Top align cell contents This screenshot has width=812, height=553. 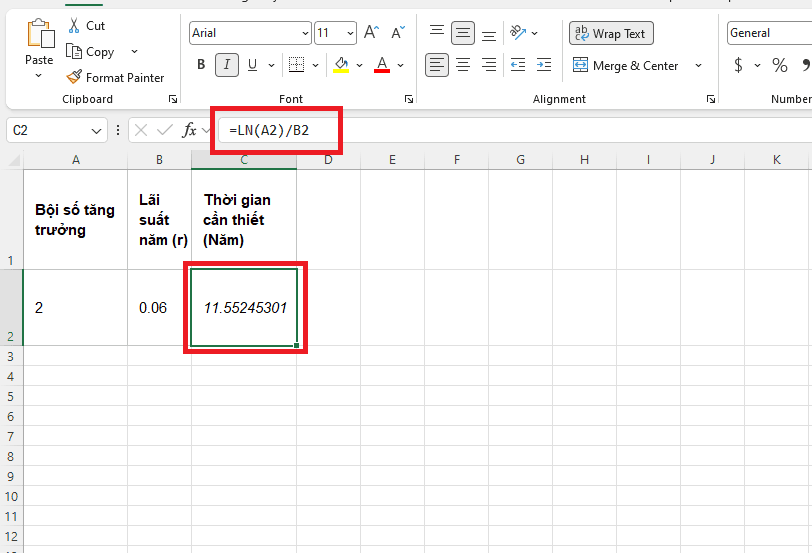pos(437,33)
